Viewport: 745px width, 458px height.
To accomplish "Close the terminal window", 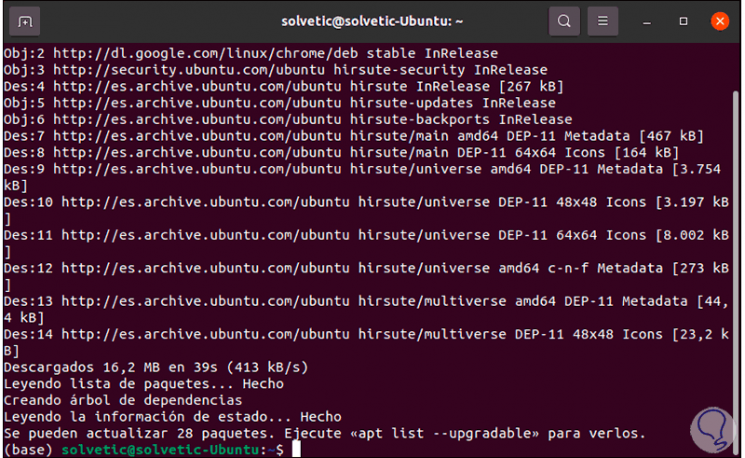I will (x=720, y=21).
